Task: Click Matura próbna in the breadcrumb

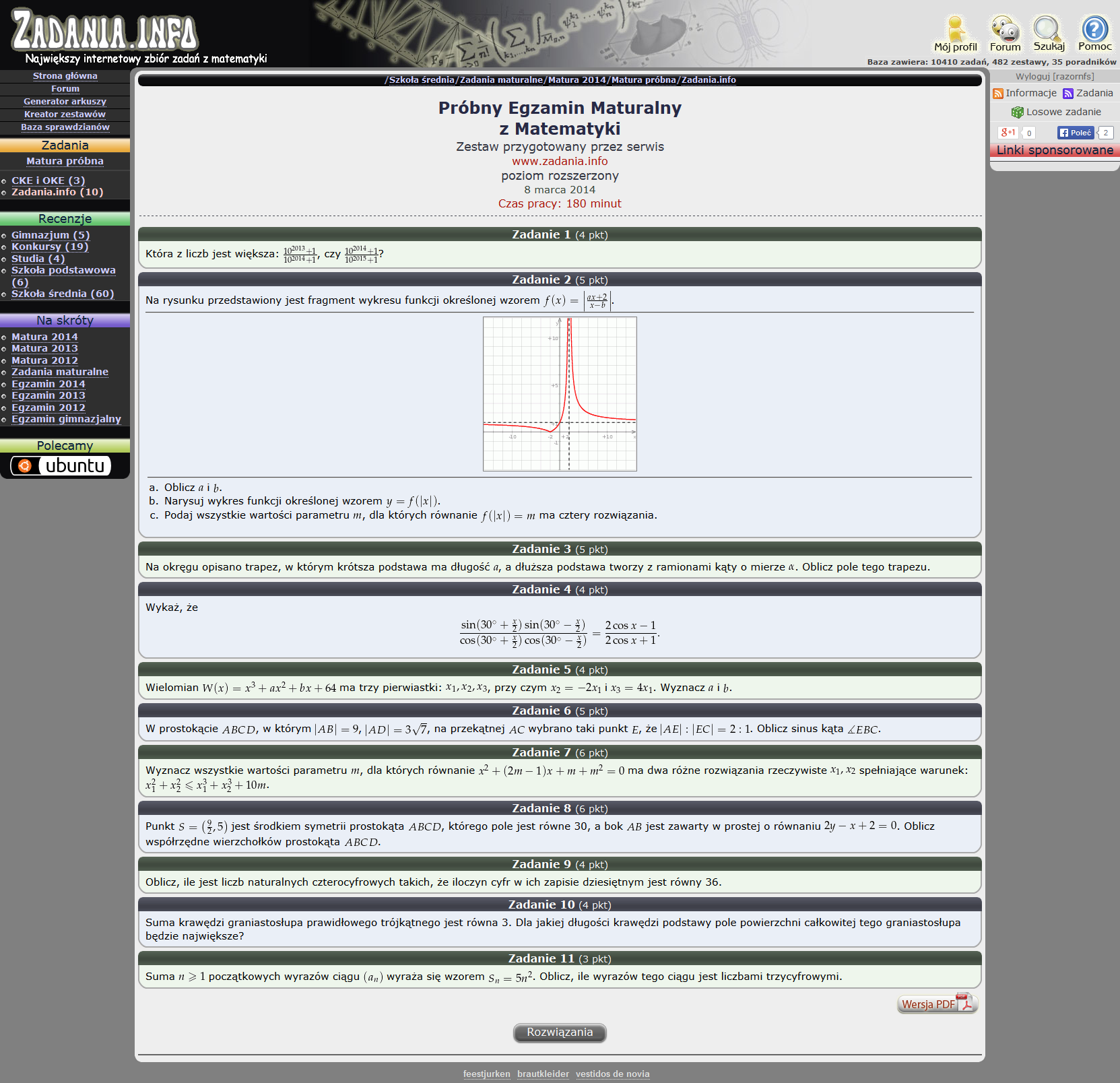Action: pos(644,80)
